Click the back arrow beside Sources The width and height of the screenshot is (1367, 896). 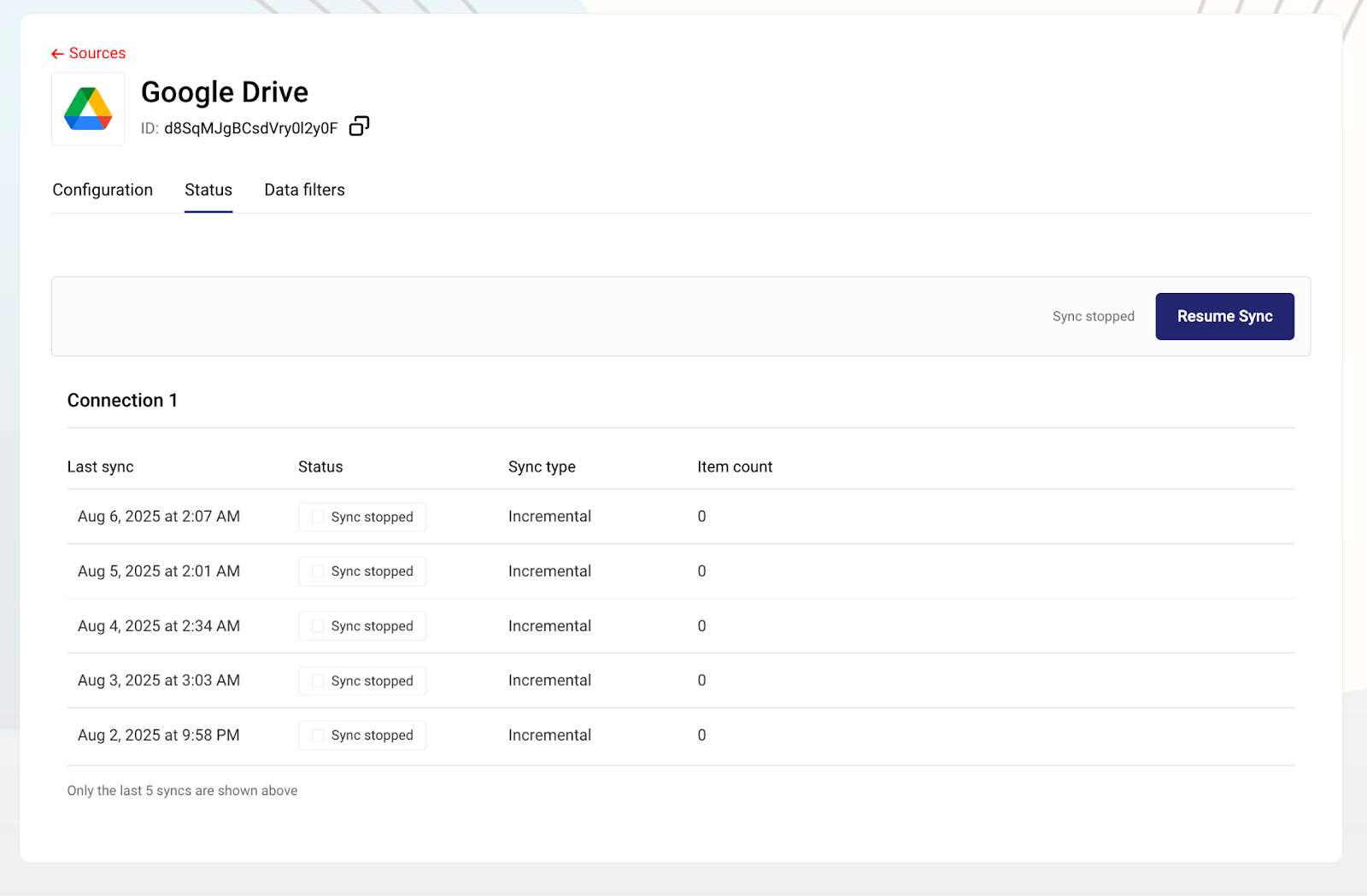point(57,54)
